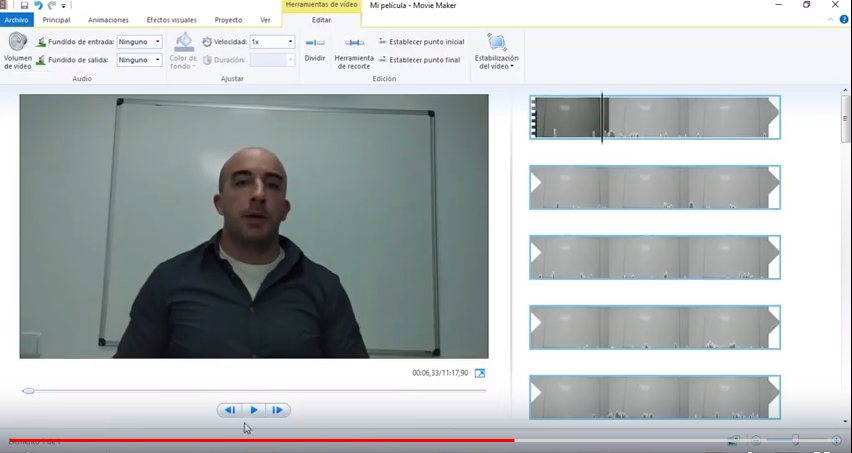Image resolution: width=852 pixels, height=453 pixels.
Task: Switch to the Animaciones tab
Action: (x=108, y=20)
